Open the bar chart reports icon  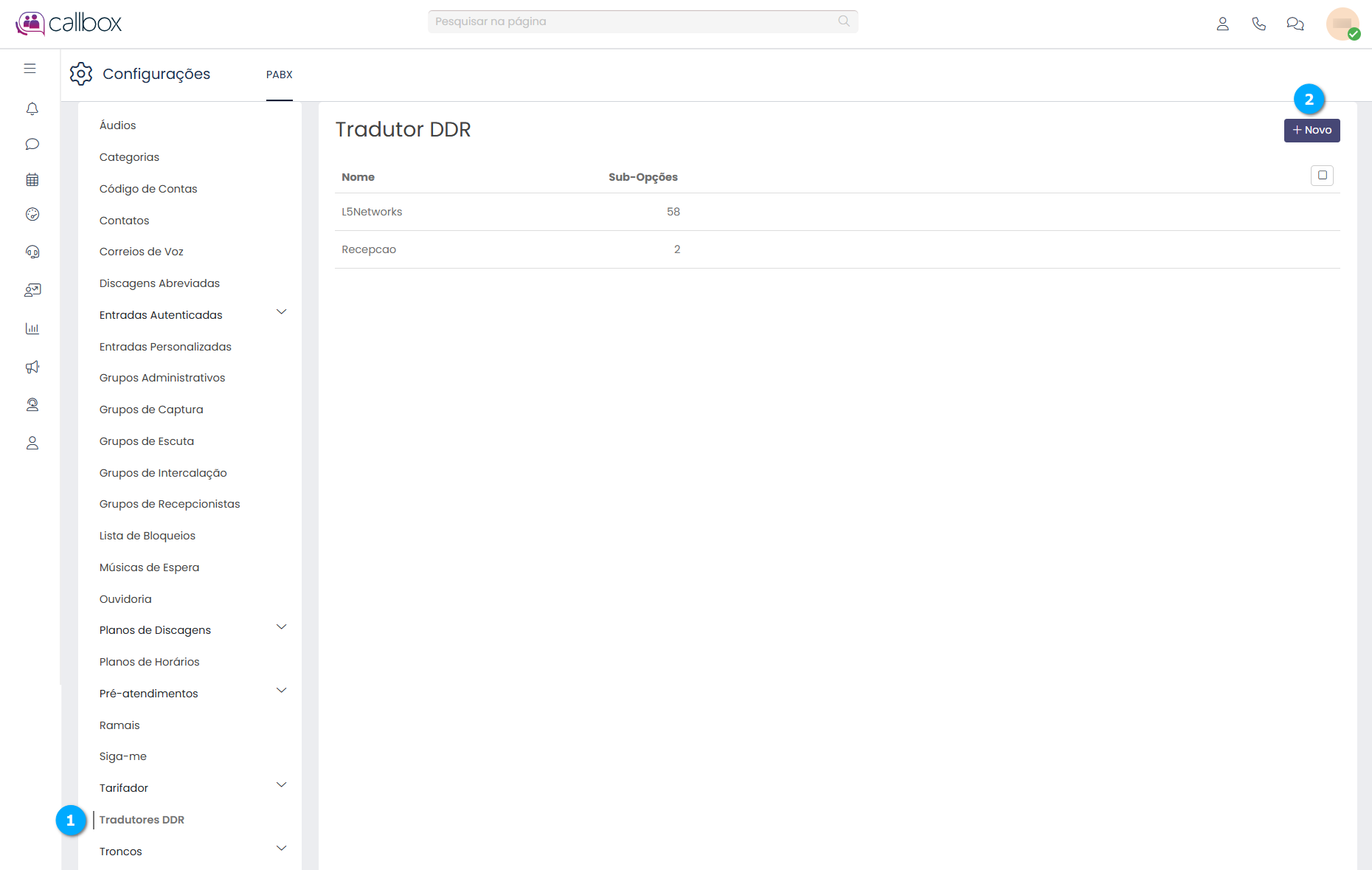[x=32, y=328]
